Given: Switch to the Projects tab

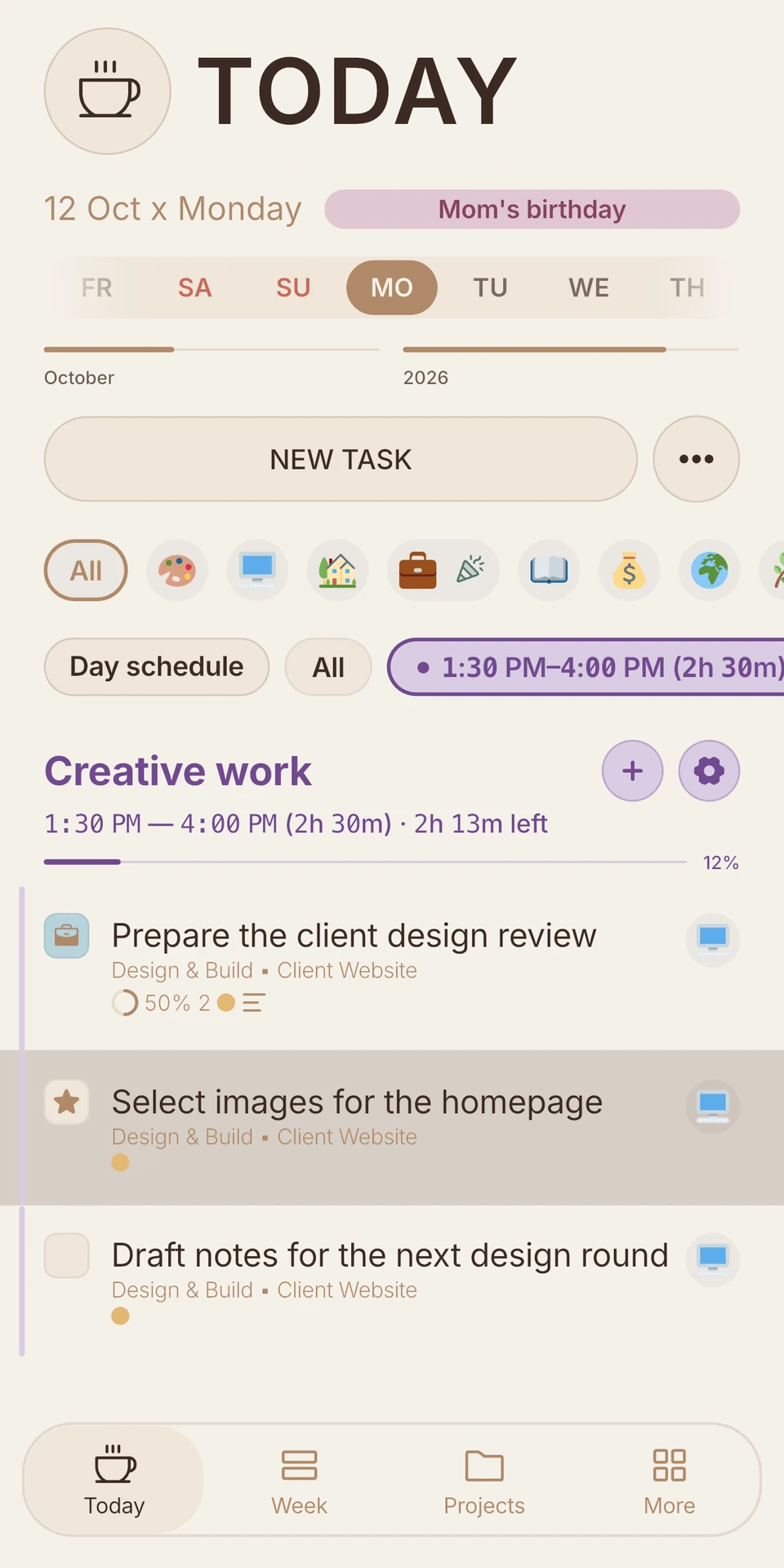Looking at the screenshot, I should point(484,1480).
